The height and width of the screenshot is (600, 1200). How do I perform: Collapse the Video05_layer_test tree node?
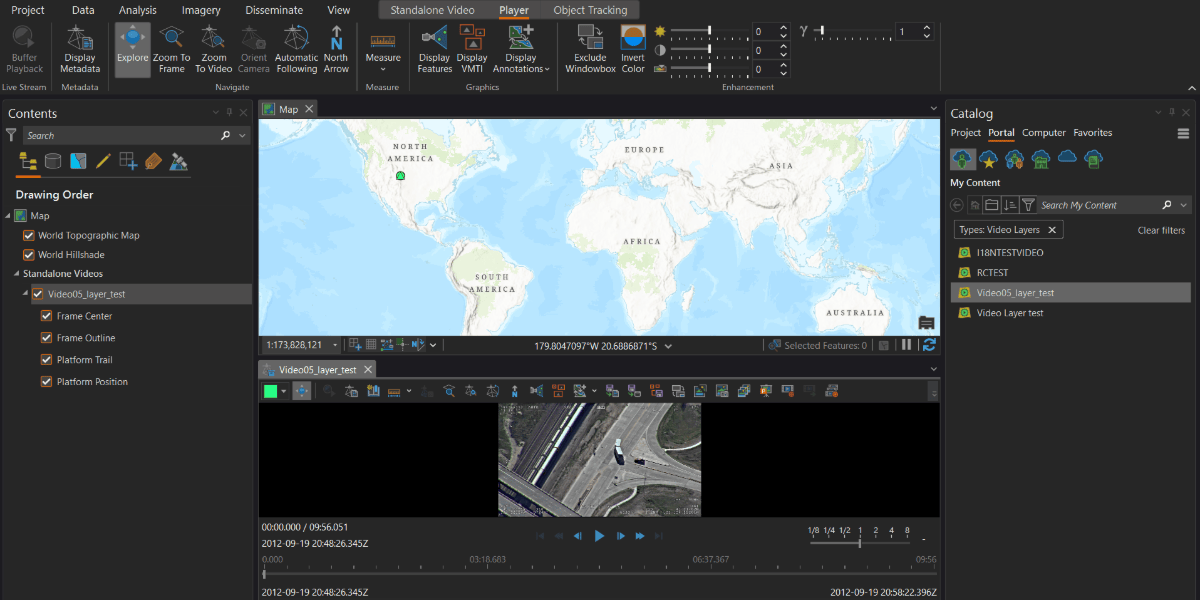[24, 294]
